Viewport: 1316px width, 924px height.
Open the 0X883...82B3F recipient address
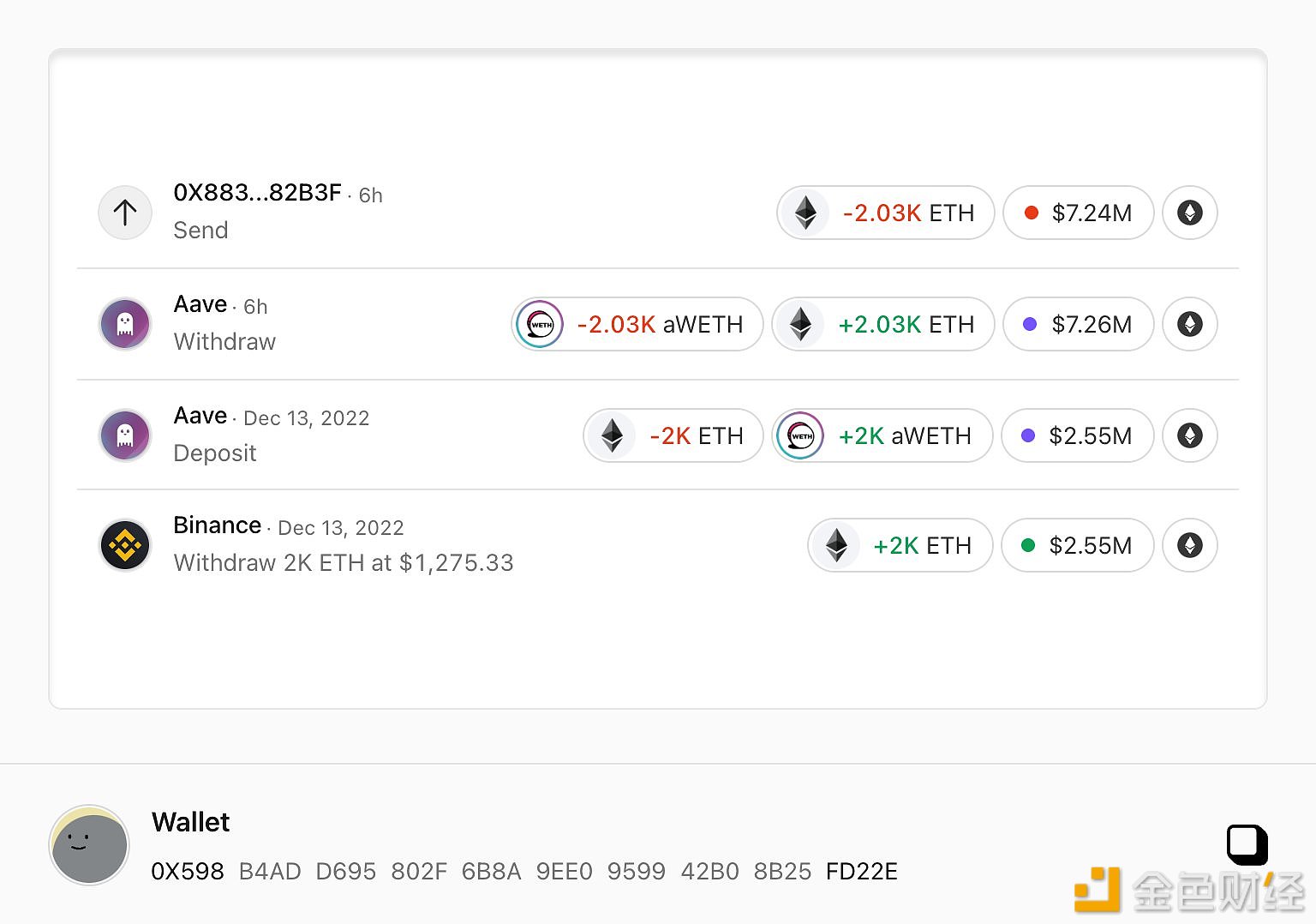[257, 193]
